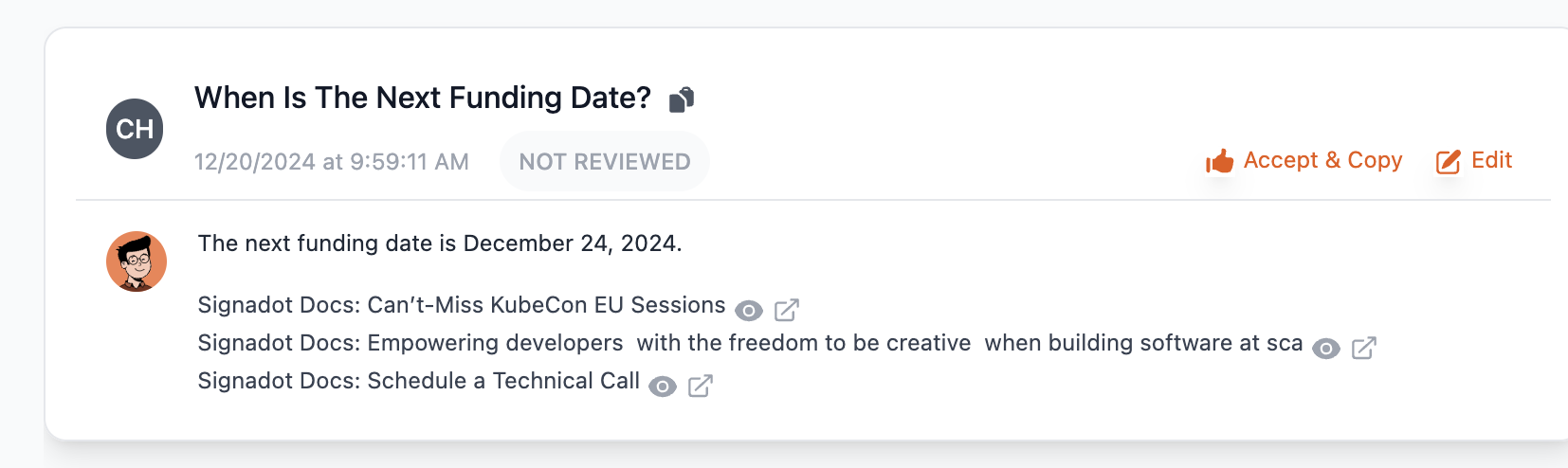Click the answer text about December 24, 2024
The height and width of the screenshot is (468, 1568).
439,243
